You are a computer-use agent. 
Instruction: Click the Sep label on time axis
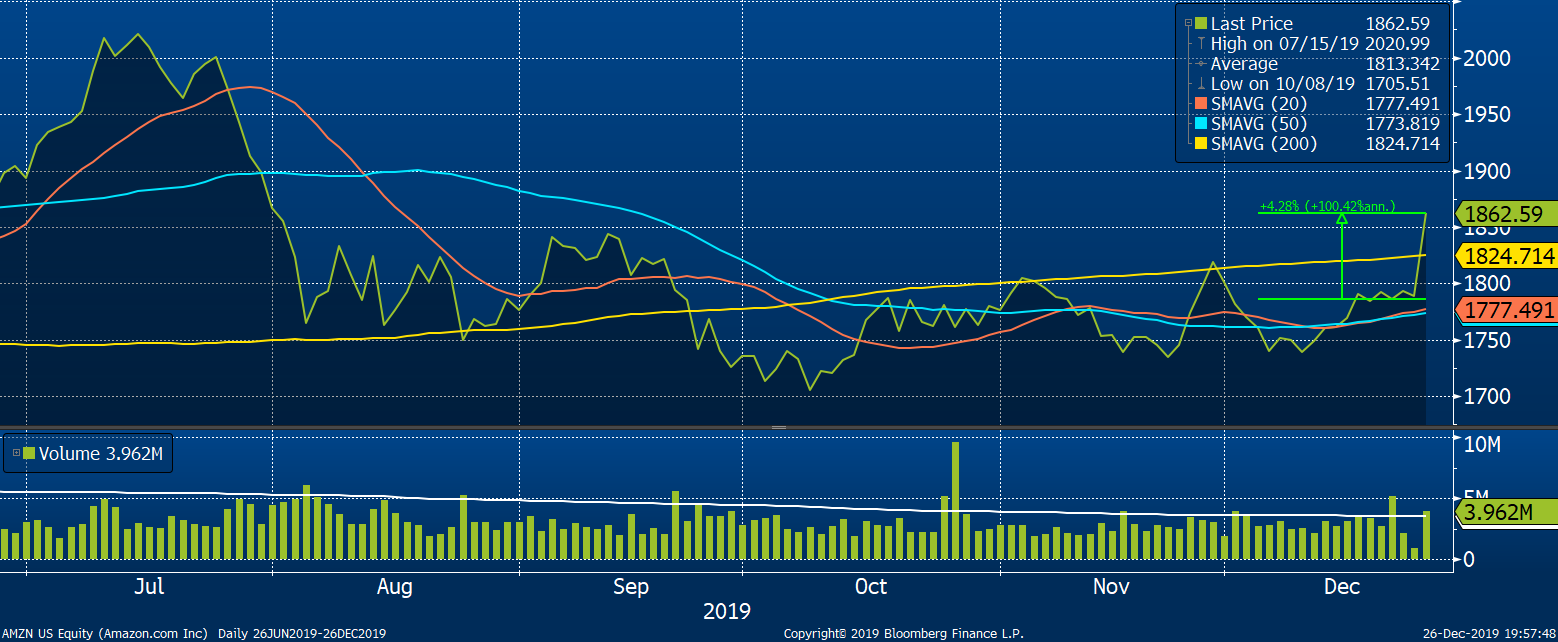631,587
